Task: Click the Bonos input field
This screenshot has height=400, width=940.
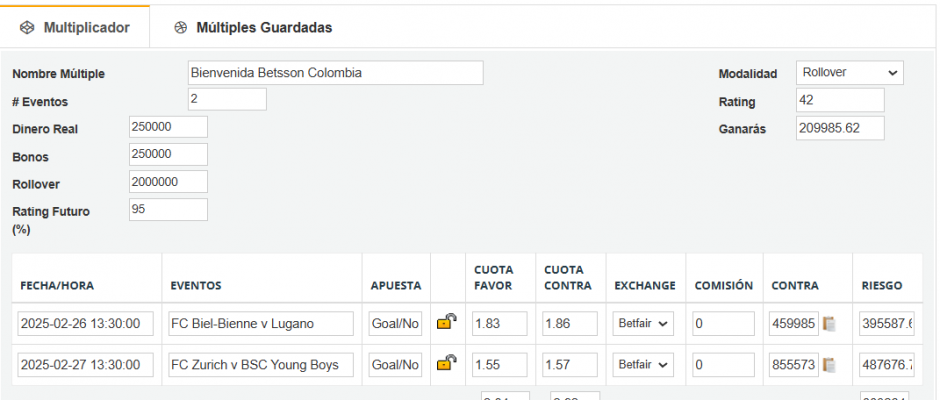Action: pos(168,154)
